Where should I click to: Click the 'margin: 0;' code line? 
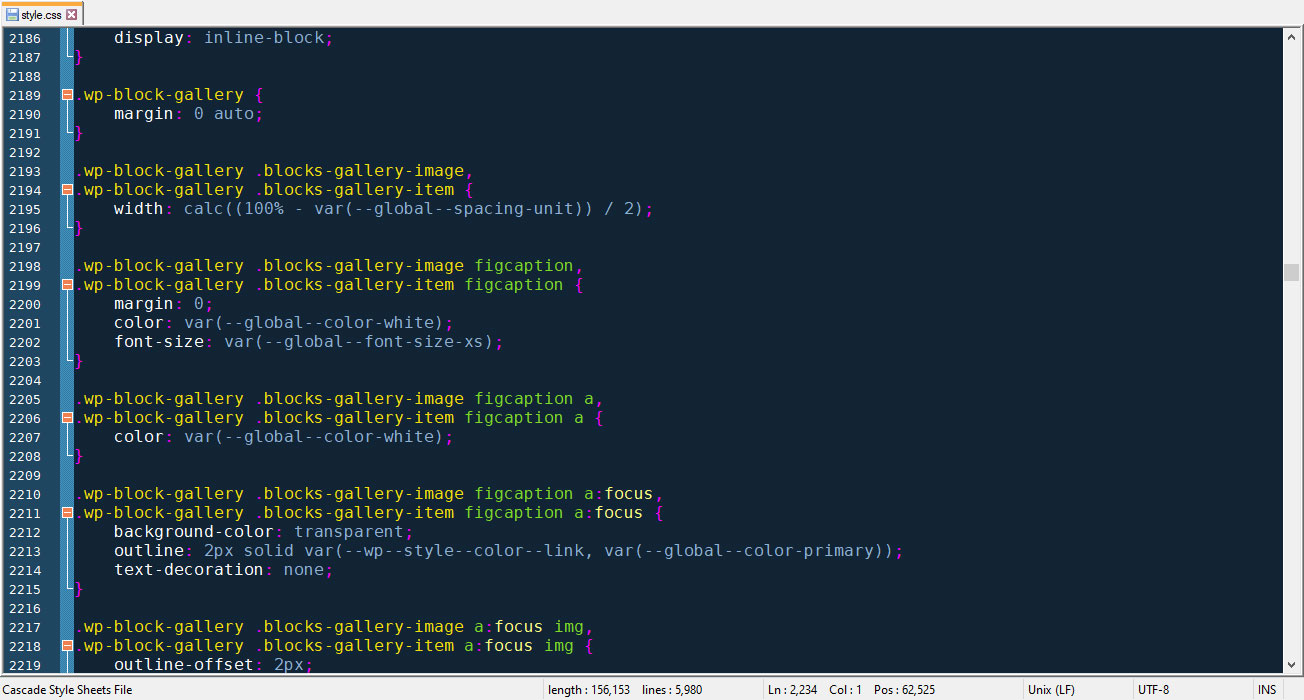pyautogui.click(x=164, y=304)
